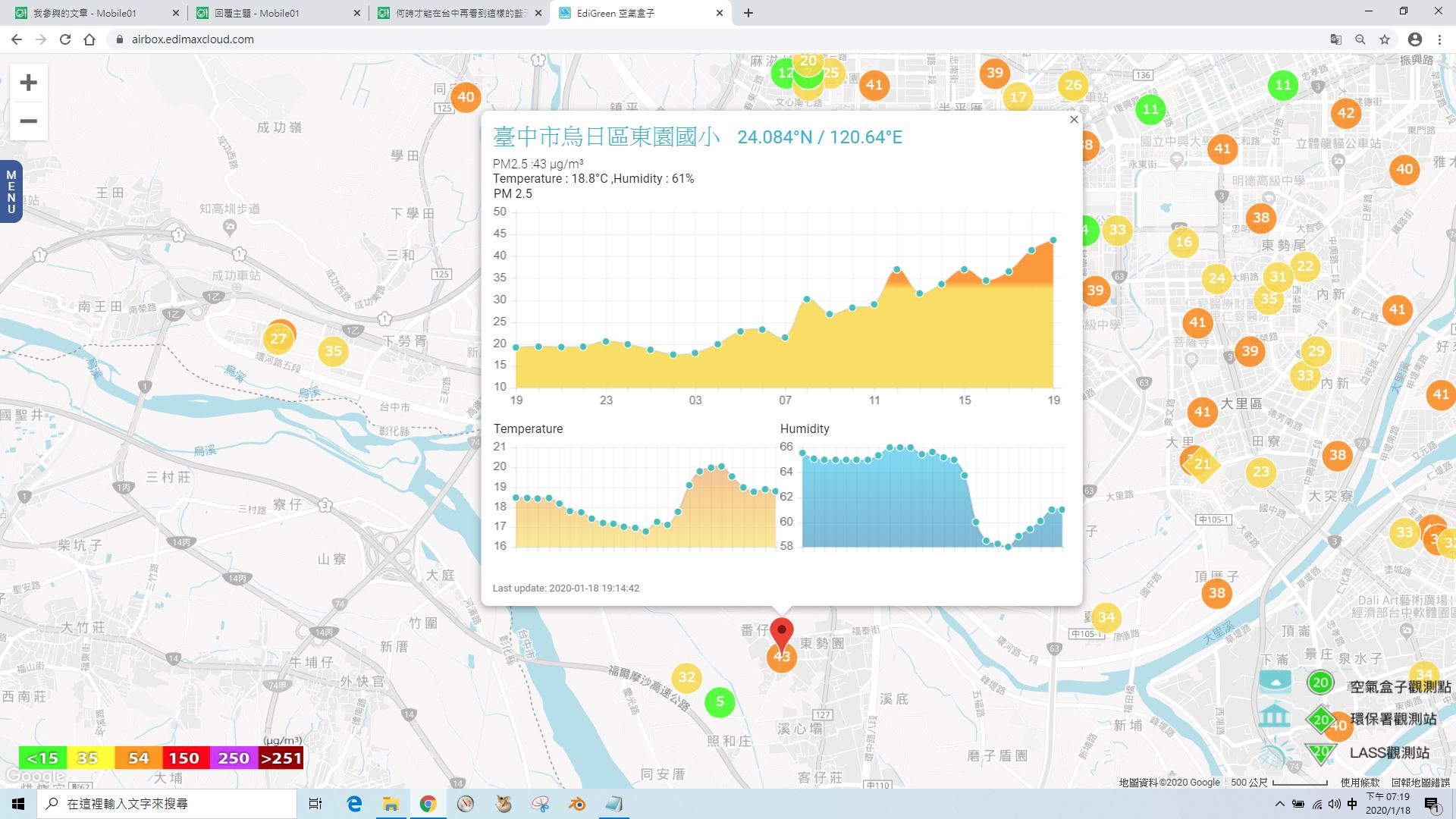Select the 27 sensor marker near 環河路
This screenshot has height=819, width=1456.
click(278, 339)
